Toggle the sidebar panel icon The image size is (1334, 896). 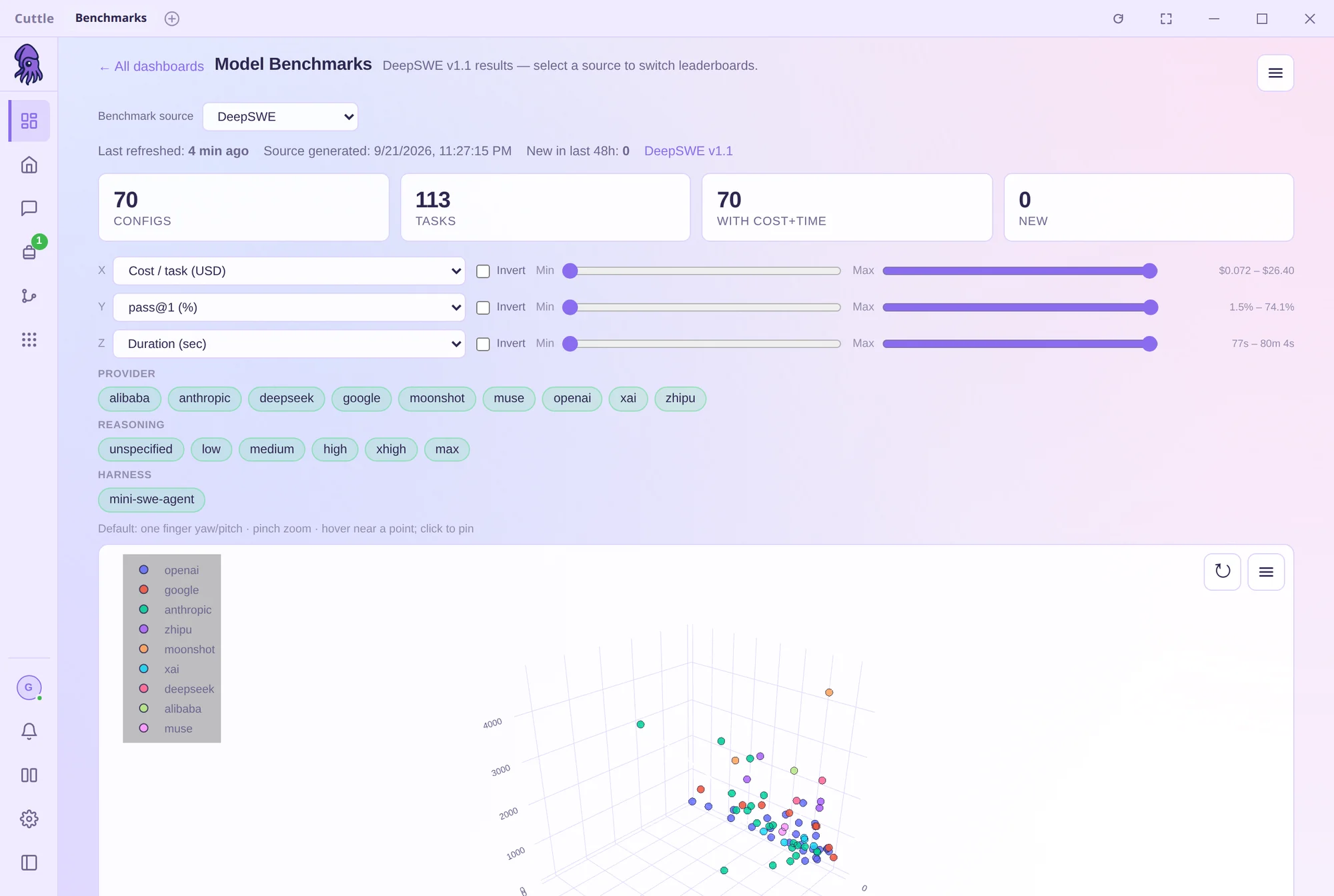(29, 863)
